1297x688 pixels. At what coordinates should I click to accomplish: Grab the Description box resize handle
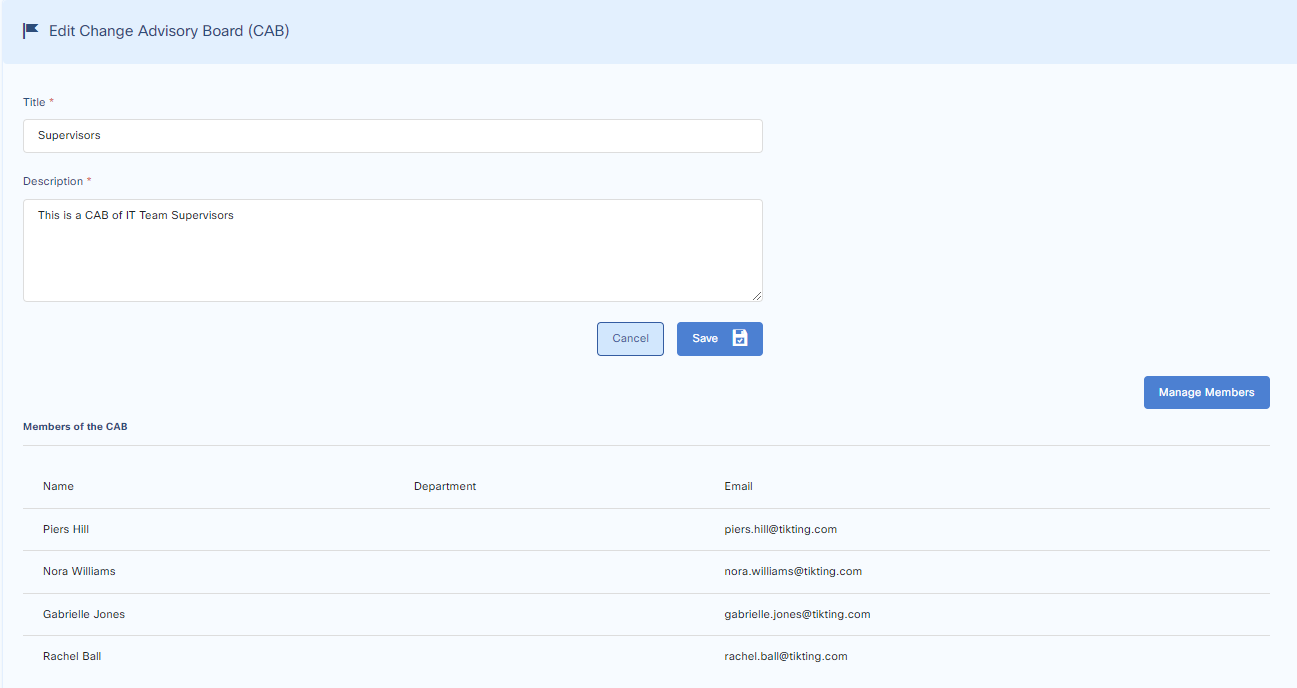[756, 295]
